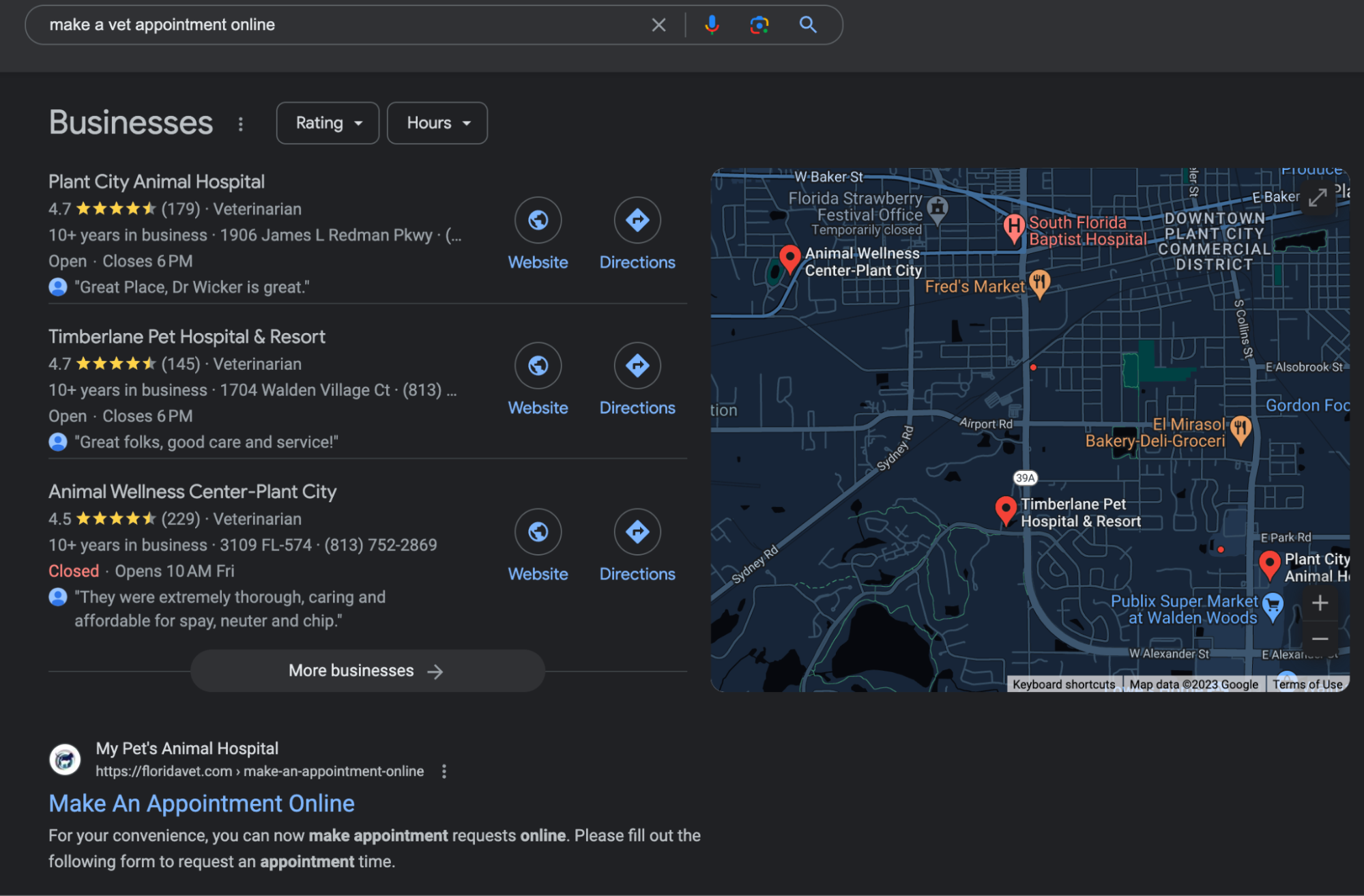Click Florida Strawberry Festival Office map marker
This screenshot has width=1364, height=896.
[x=938, y=211]
